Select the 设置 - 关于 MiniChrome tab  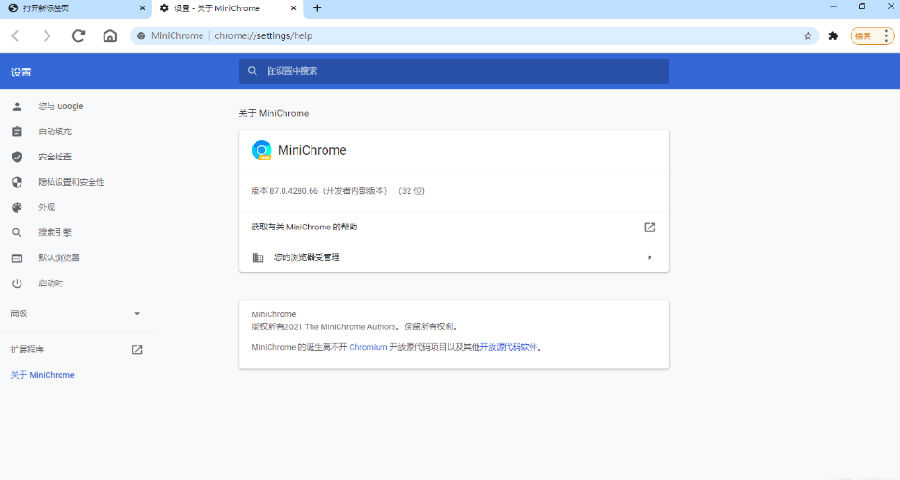227,9
